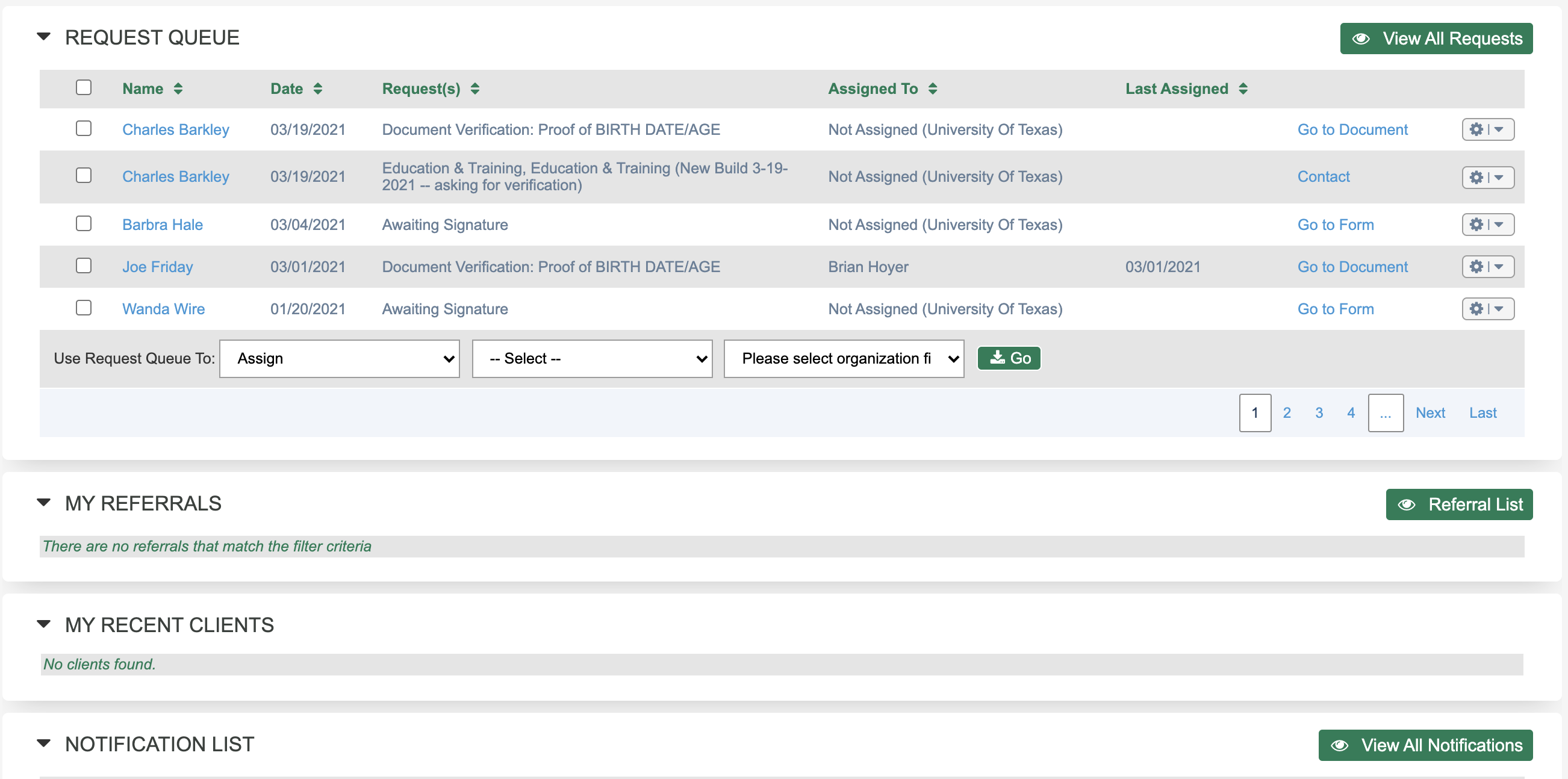Image resolution: width=1568 pixels, height=779 pixels.
Task: Click the eye icon on View All Requests button
Action: point(1361,38)
